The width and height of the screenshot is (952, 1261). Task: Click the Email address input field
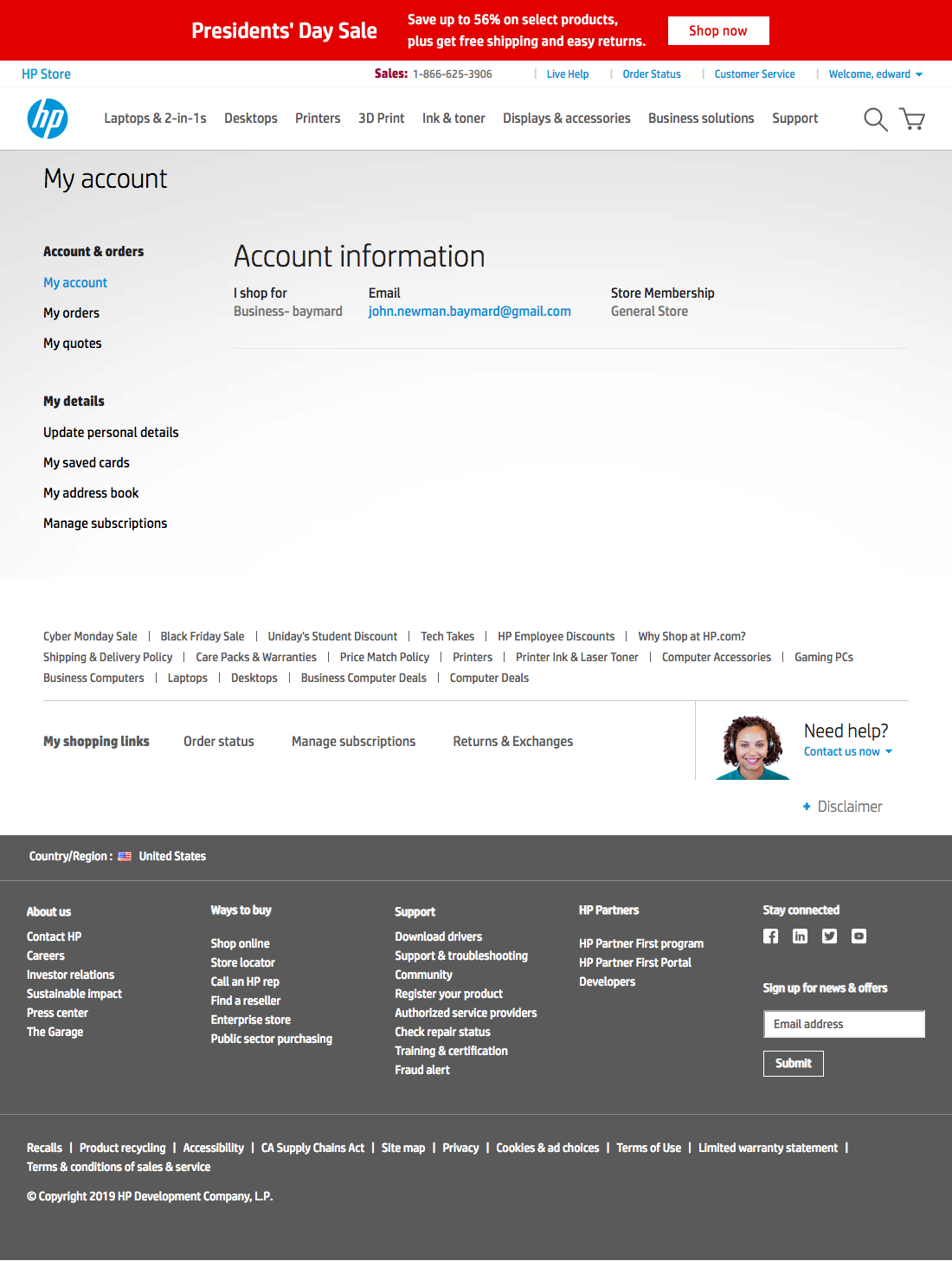[844, 1024]
